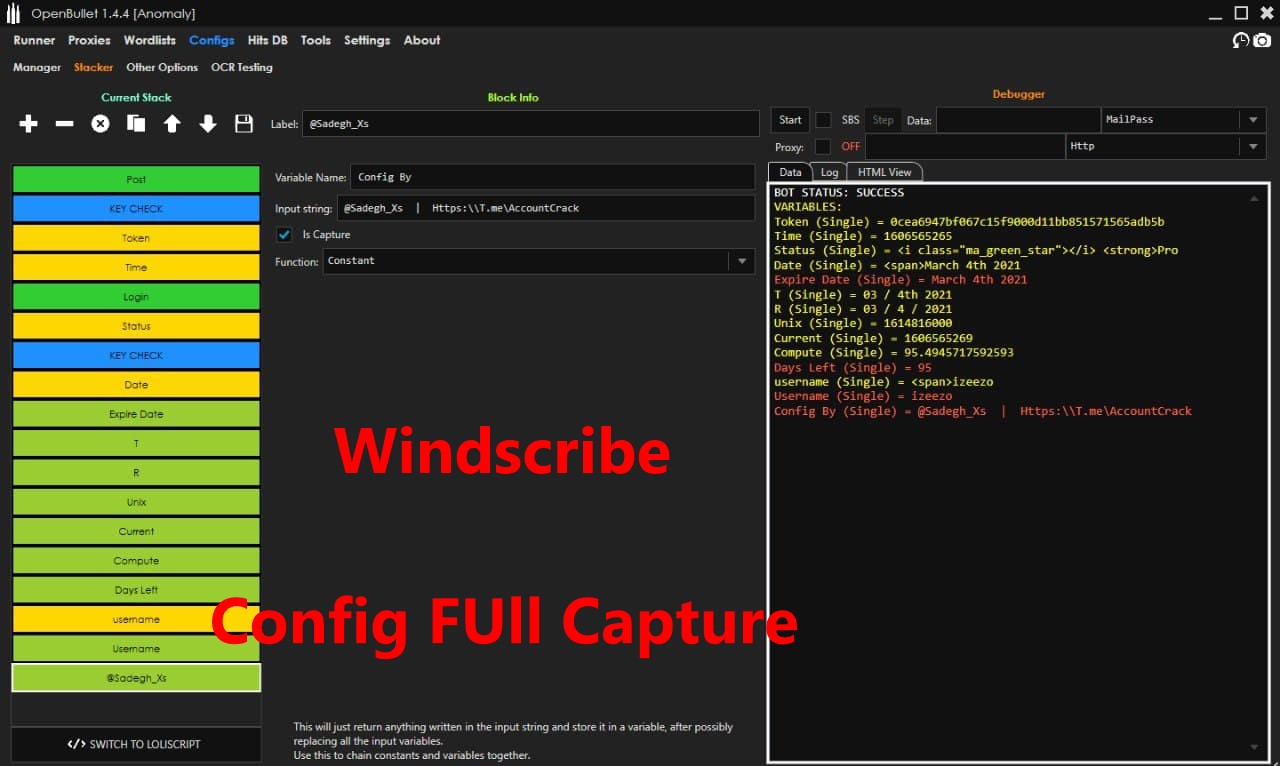Edit the Input string field

[546, 208]
